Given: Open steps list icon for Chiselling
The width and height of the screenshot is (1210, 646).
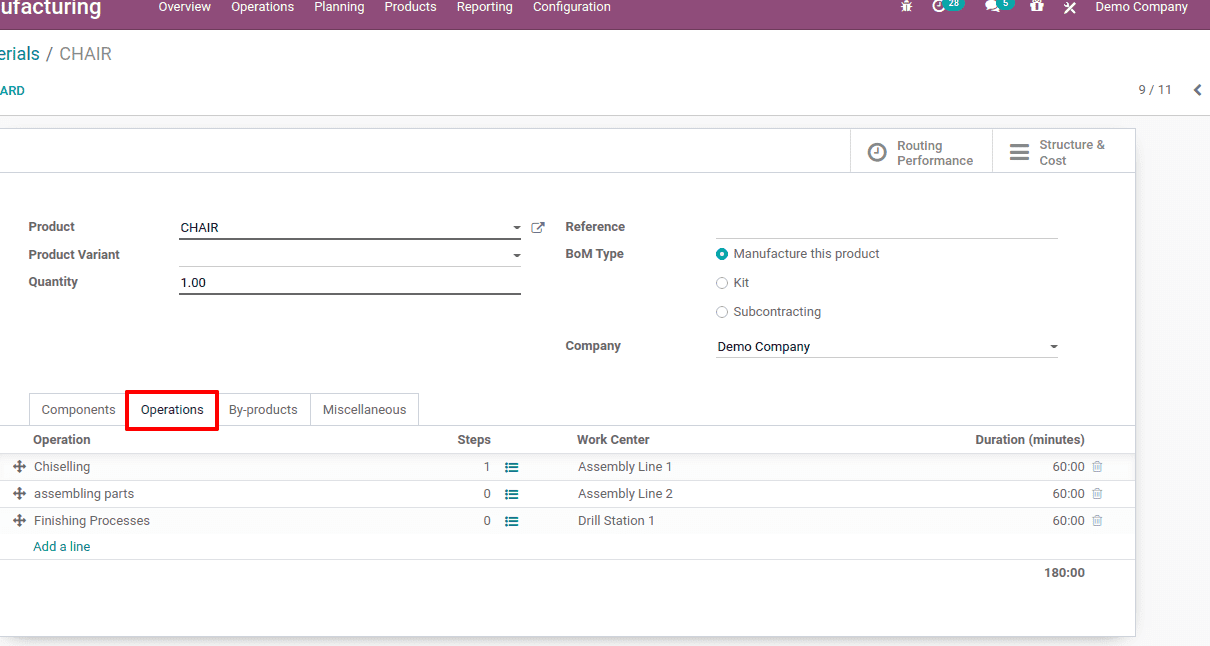Looking at the screenshot, I should (512, 467).
